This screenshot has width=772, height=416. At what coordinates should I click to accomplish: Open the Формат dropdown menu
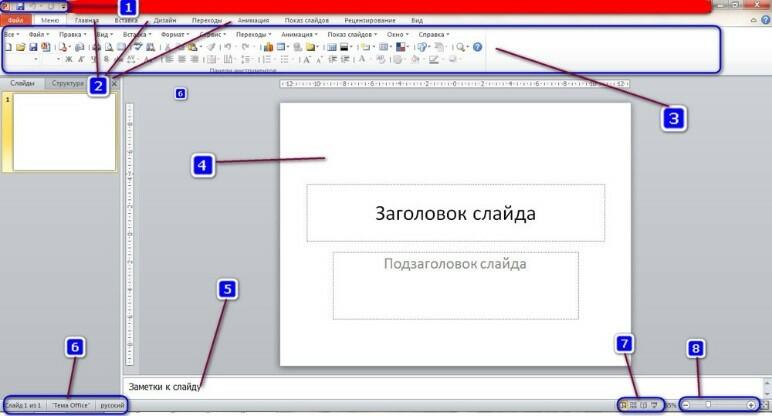tap(175, 34)
